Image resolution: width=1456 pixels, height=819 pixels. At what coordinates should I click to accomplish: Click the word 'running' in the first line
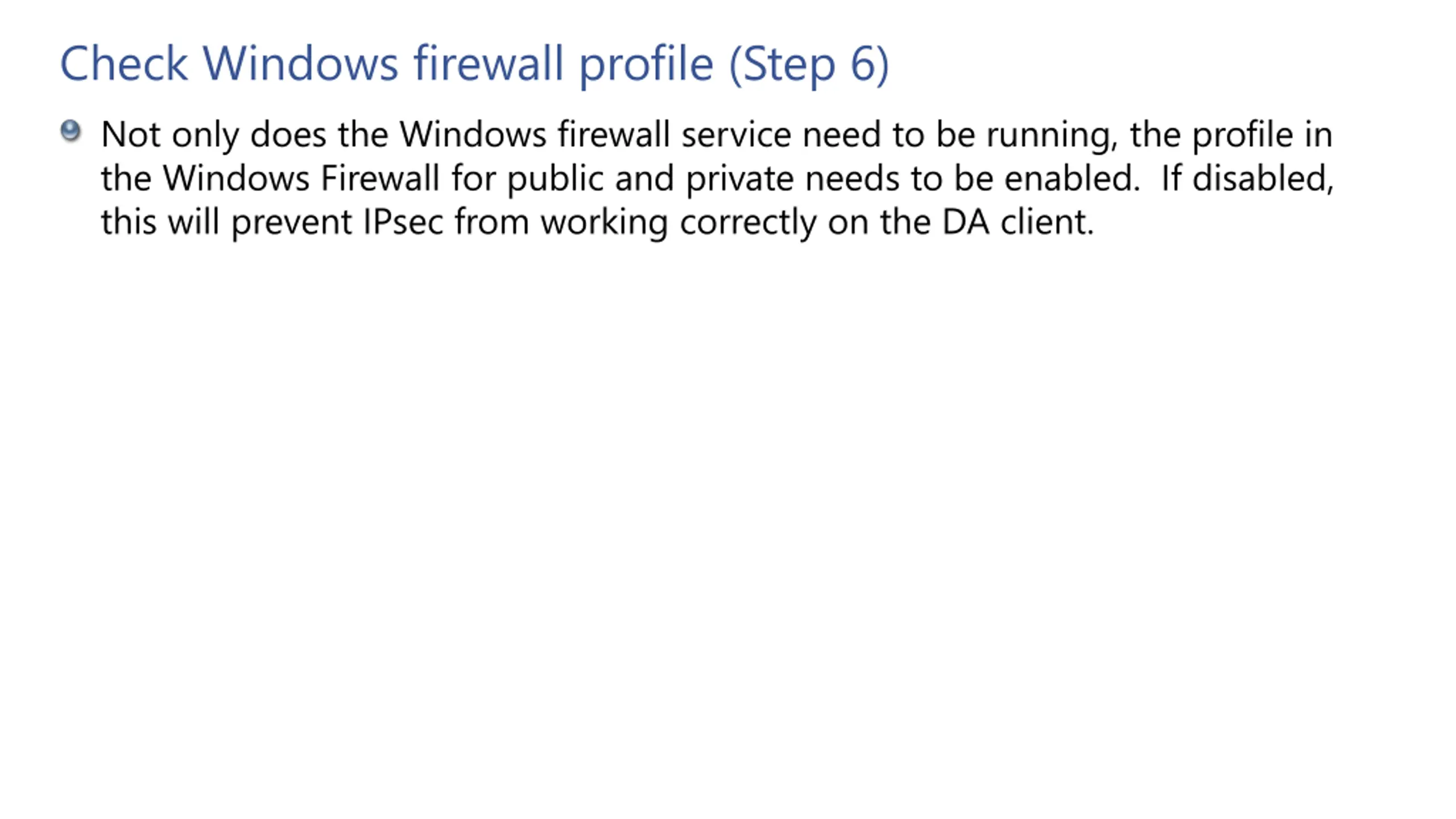tap(1052, 136)
